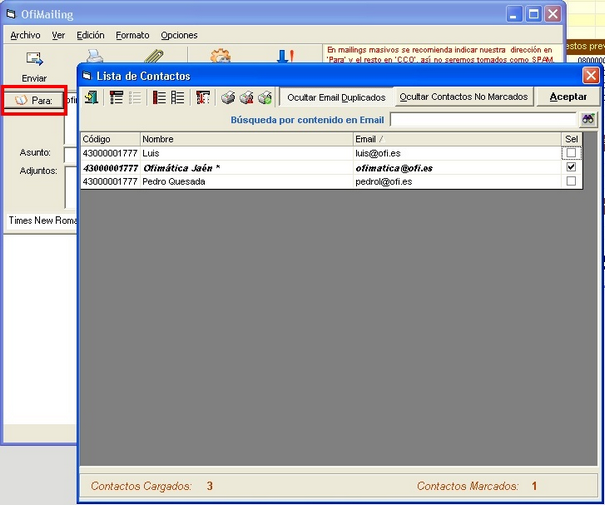Minimize the OfiMailing window
The image size is (605, 505).
[514, 14]
